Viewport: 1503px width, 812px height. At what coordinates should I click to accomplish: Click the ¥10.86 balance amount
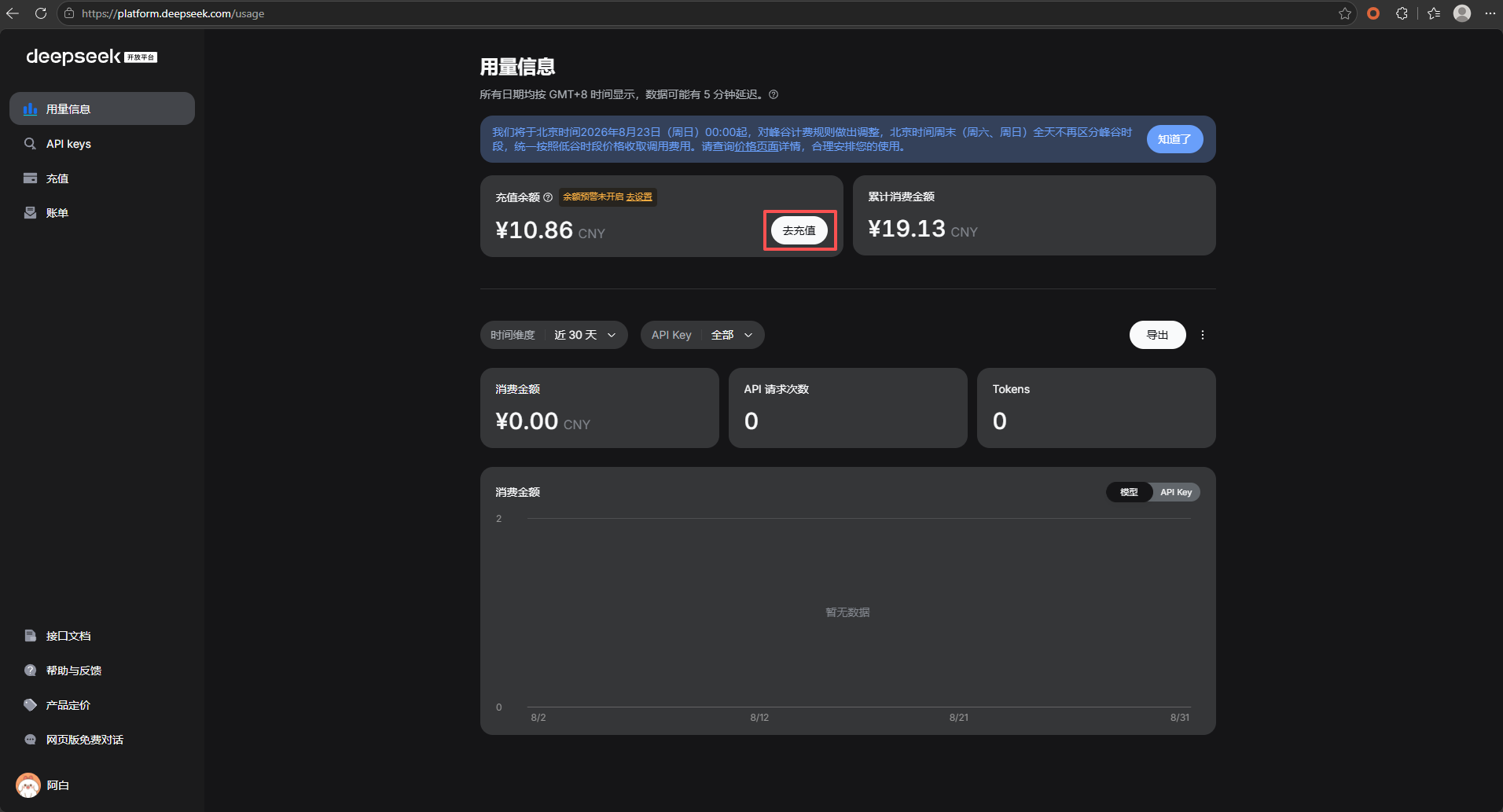(534, 230)
